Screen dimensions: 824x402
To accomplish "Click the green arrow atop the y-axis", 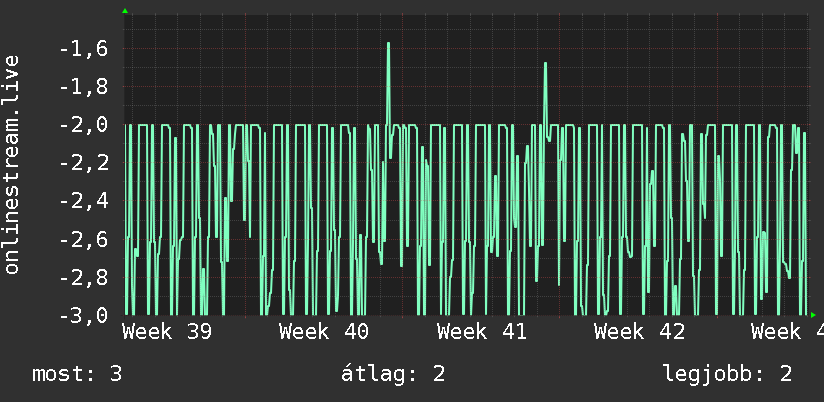I will 125,11.
